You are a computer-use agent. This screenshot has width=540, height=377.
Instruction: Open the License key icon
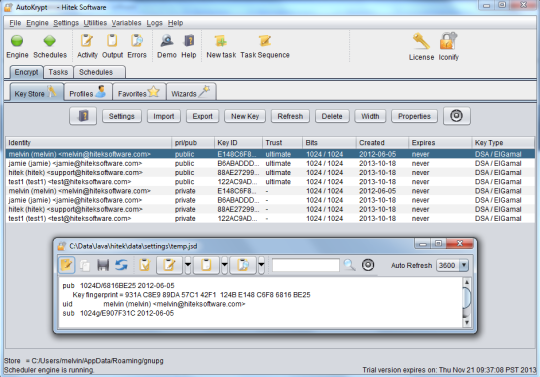click(421, 41)
